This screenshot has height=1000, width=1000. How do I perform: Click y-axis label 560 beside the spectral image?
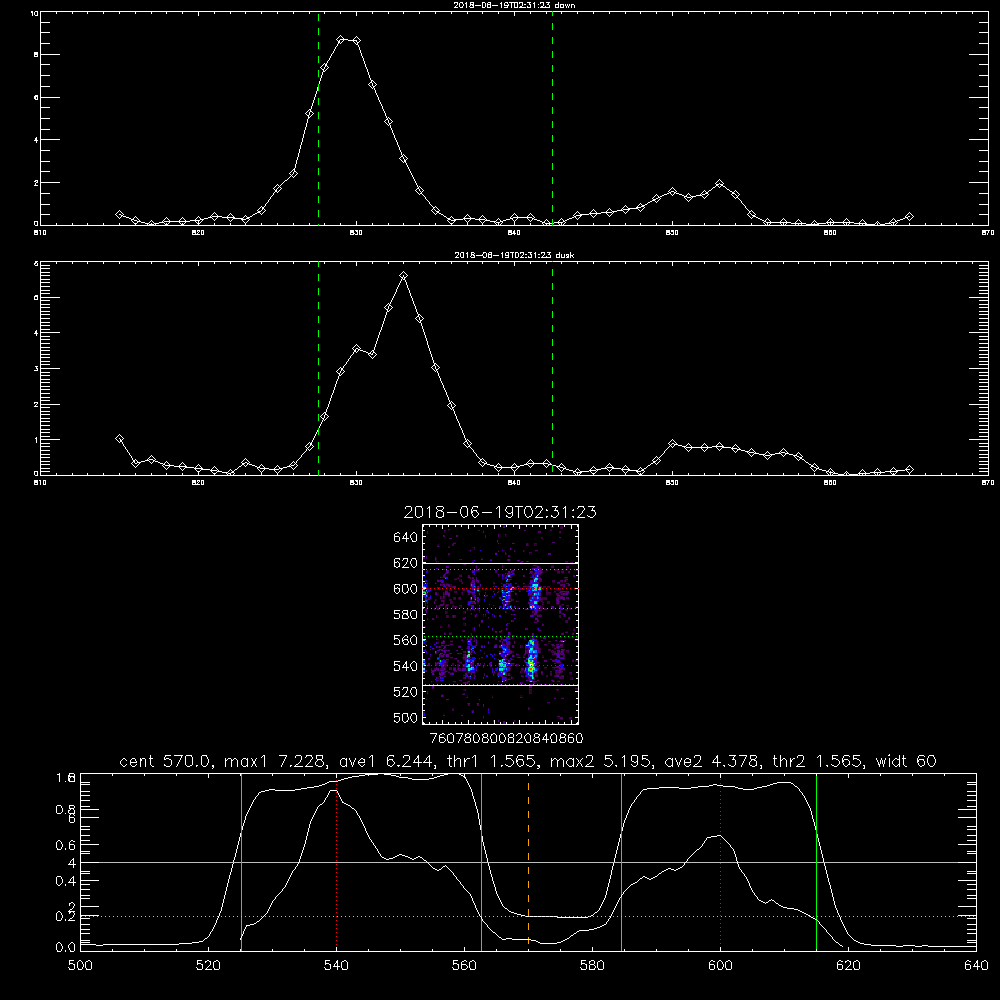pos(406,640)
